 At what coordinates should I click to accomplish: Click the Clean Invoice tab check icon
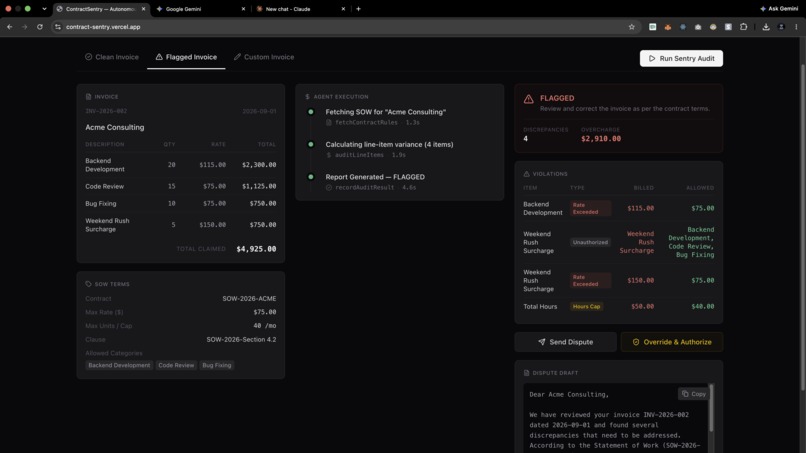(88, 57)
